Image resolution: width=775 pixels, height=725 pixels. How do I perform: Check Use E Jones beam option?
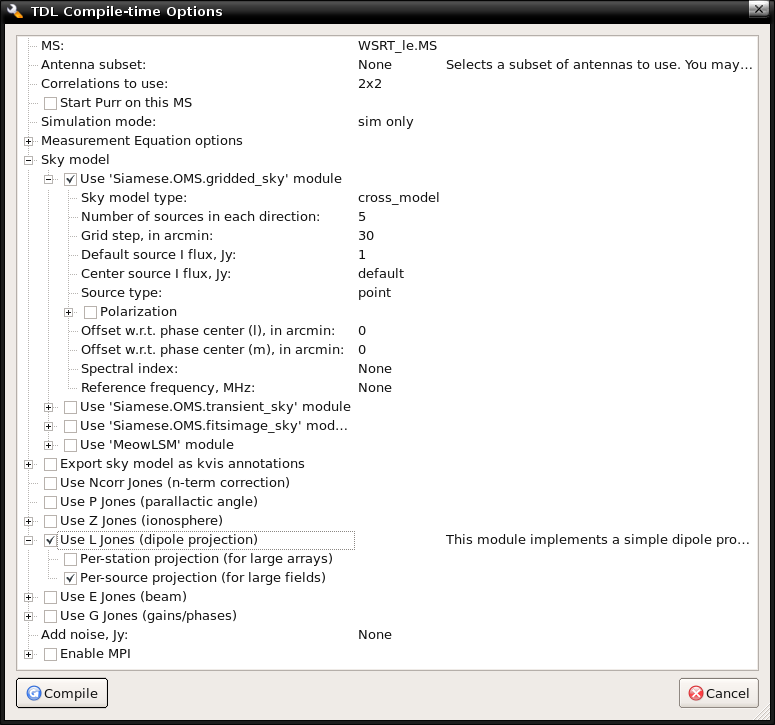point(50,597)
